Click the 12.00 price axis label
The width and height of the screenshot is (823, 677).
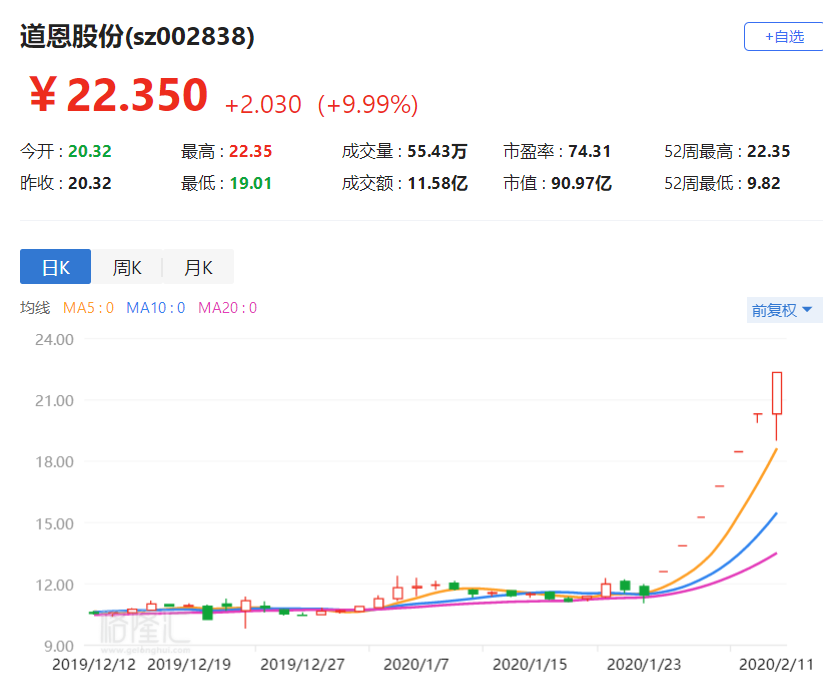click(x=54, y=585)
